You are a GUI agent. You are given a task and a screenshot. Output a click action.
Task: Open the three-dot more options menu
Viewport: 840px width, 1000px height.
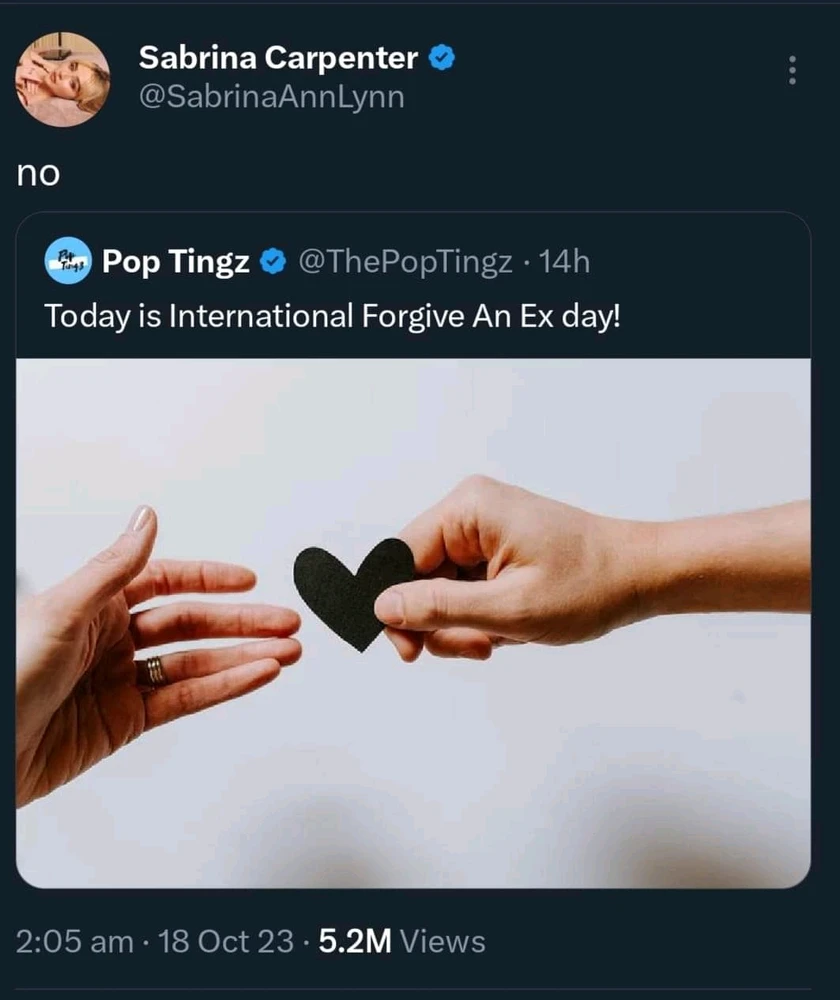[792, 70]
